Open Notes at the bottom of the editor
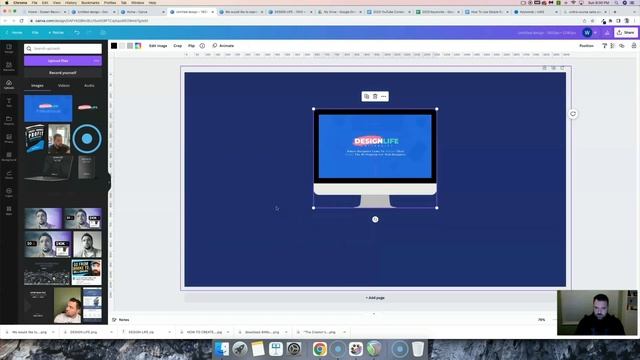The image size is (640, 360). [x=121, y=320]
